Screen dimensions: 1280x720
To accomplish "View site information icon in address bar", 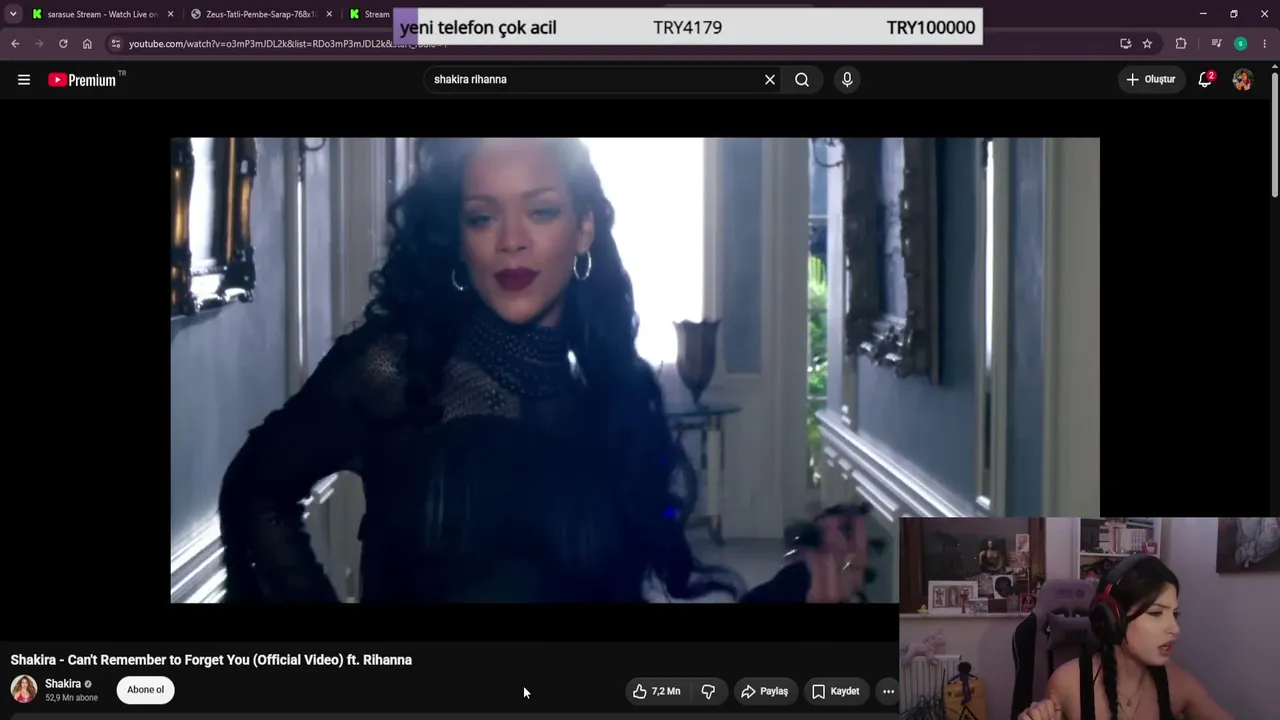I will (x=116, y=44).
